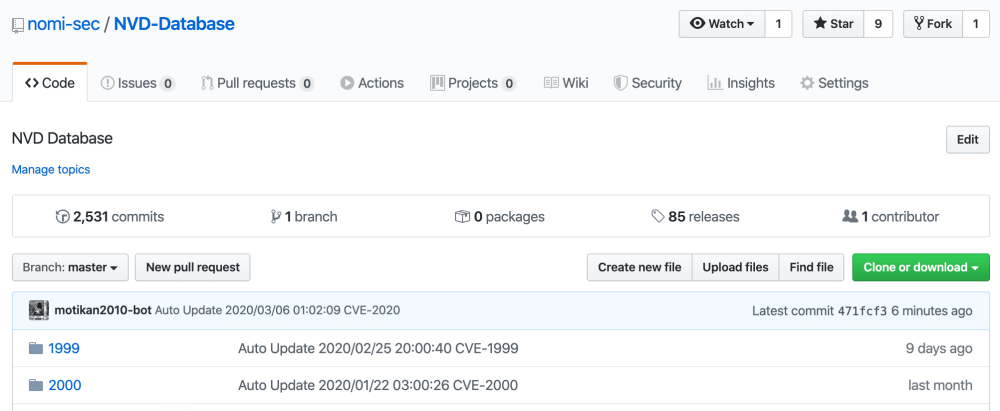Click the contributors people icon
The height and width of the screenshot is (411, 1000).
[x=850, y=216]
